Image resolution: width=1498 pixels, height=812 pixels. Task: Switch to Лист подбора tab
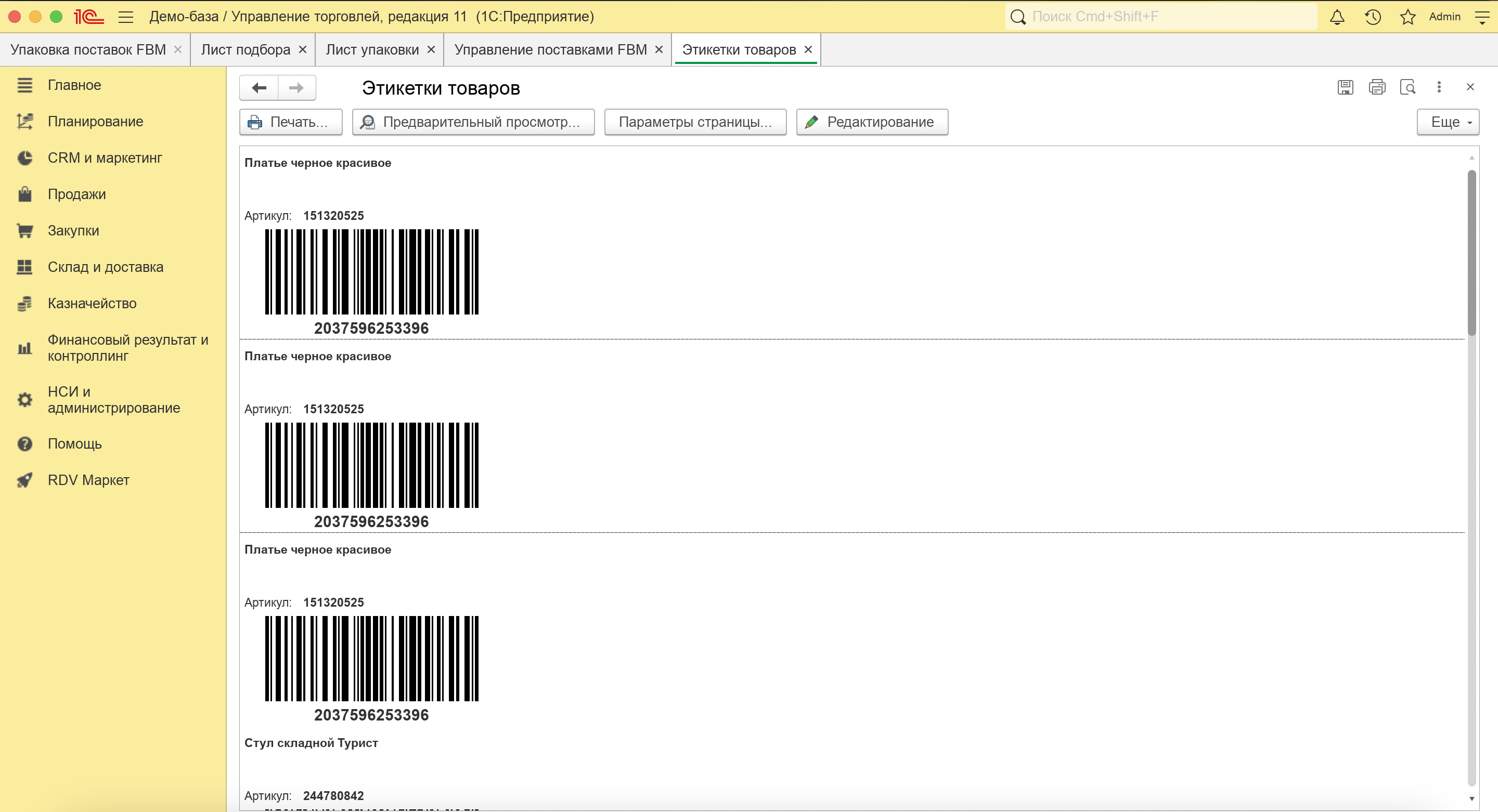pos(246,50)
